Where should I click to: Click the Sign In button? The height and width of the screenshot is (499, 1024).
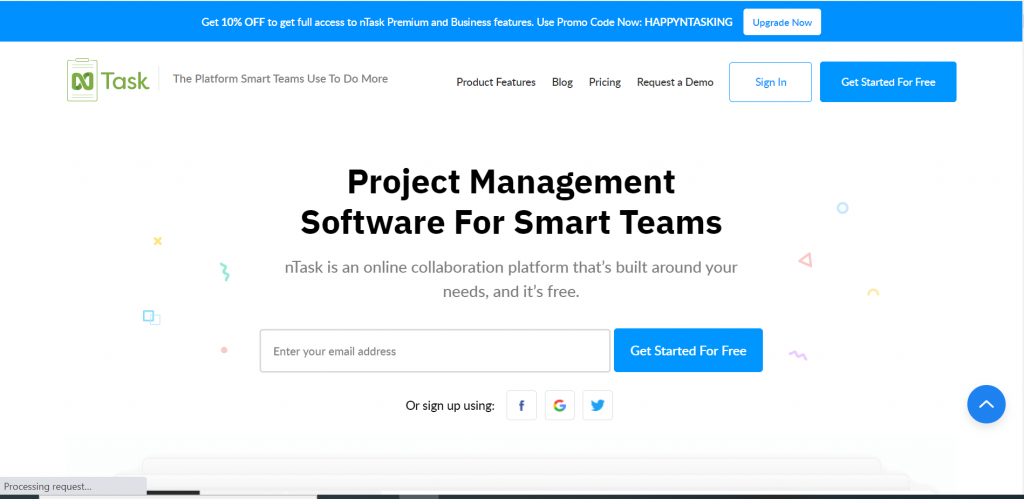coord(771,82)
